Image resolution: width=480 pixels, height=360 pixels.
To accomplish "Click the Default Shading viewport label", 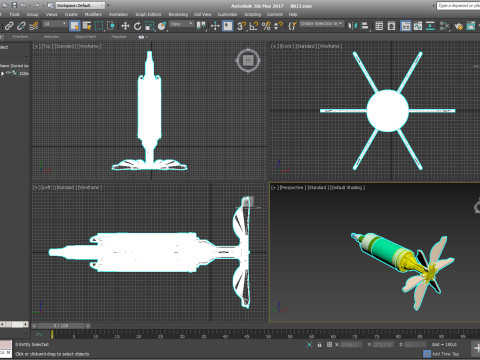I will 348,188.
